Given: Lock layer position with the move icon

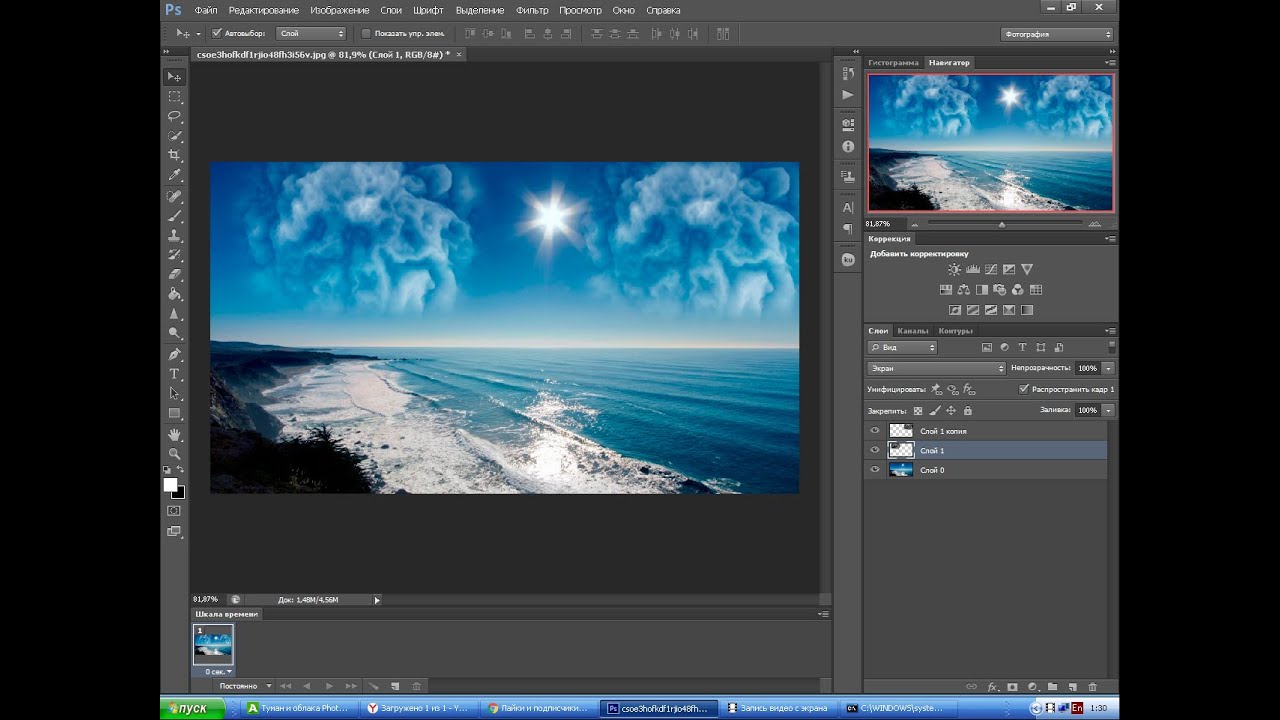Looking at the screenshot, I should click(x=951, y=410).
